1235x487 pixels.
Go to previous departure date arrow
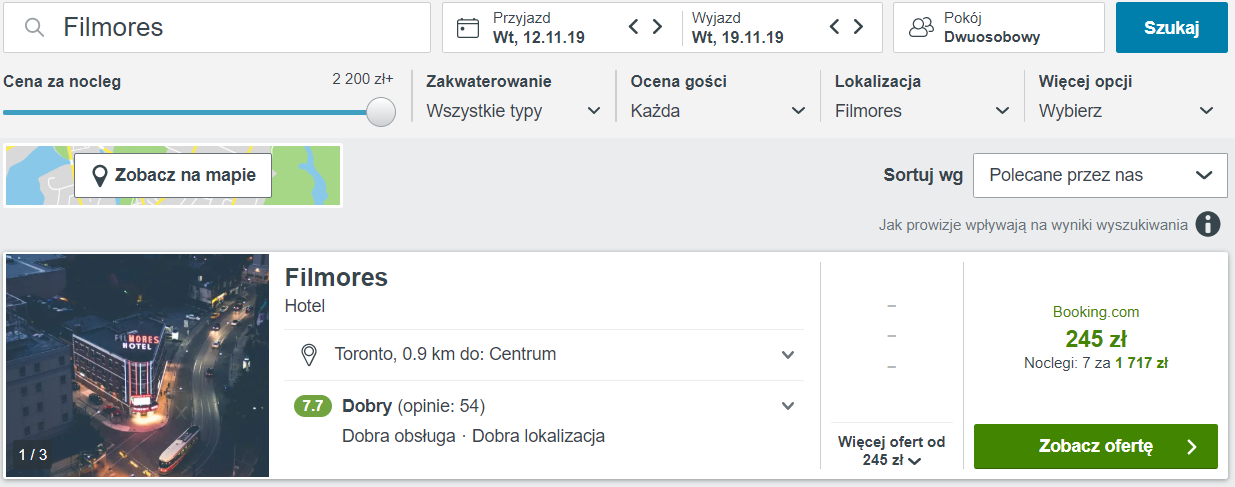[x=835, y=27]
